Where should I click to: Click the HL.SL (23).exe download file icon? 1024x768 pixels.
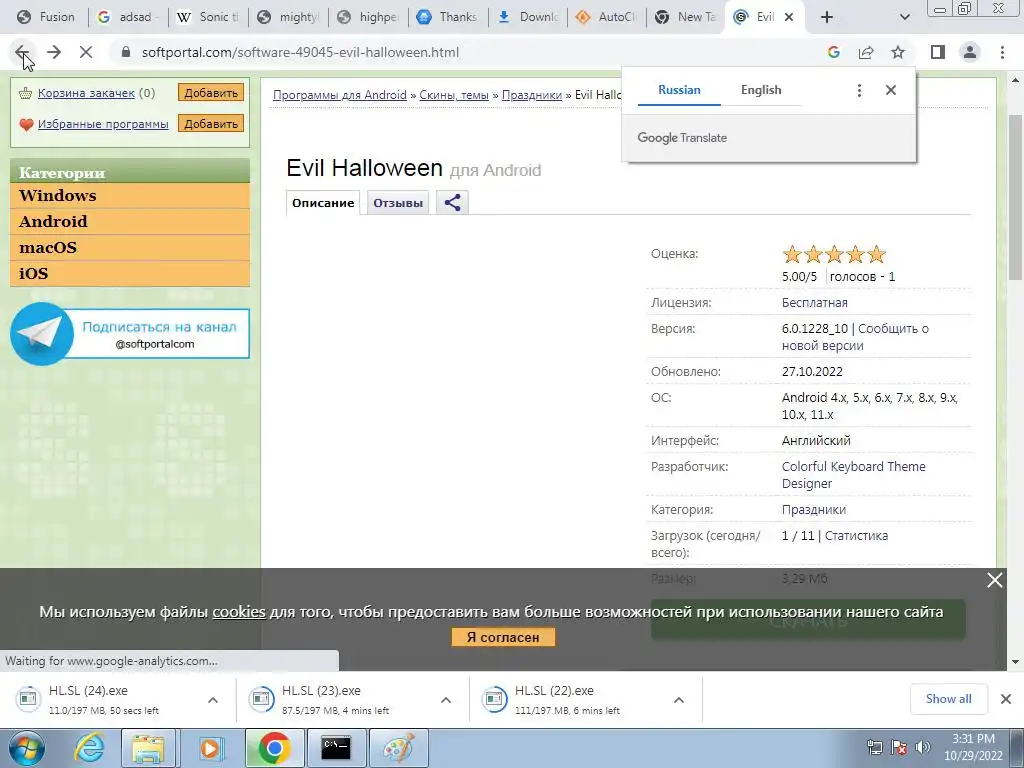point(261,699)
